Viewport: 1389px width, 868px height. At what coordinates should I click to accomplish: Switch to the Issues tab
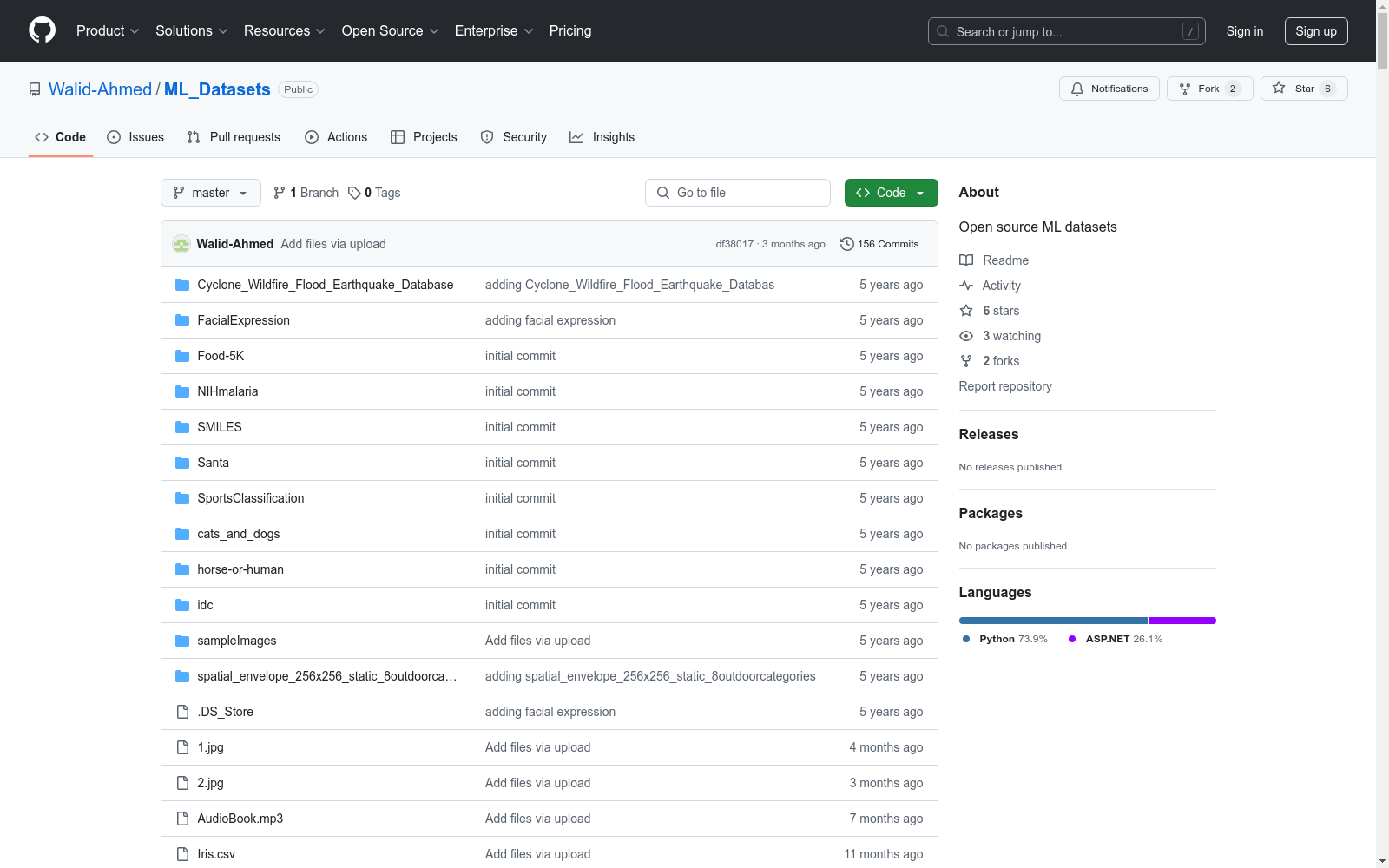[x=135, y=137]
